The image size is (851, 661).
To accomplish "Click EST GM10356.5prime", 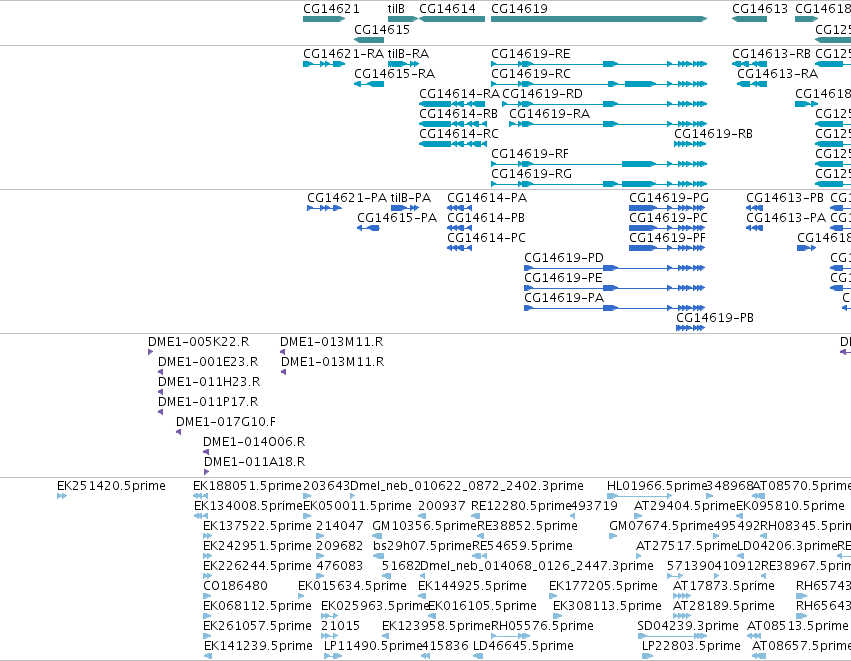I will (377, 536).
